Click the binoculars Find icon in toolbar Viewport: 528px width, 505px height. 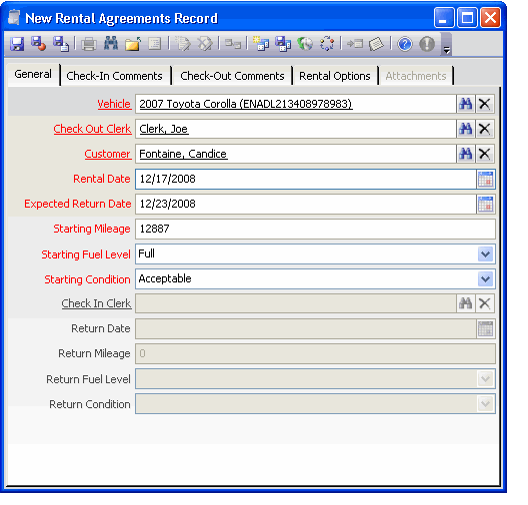click(x=111, y=43)
